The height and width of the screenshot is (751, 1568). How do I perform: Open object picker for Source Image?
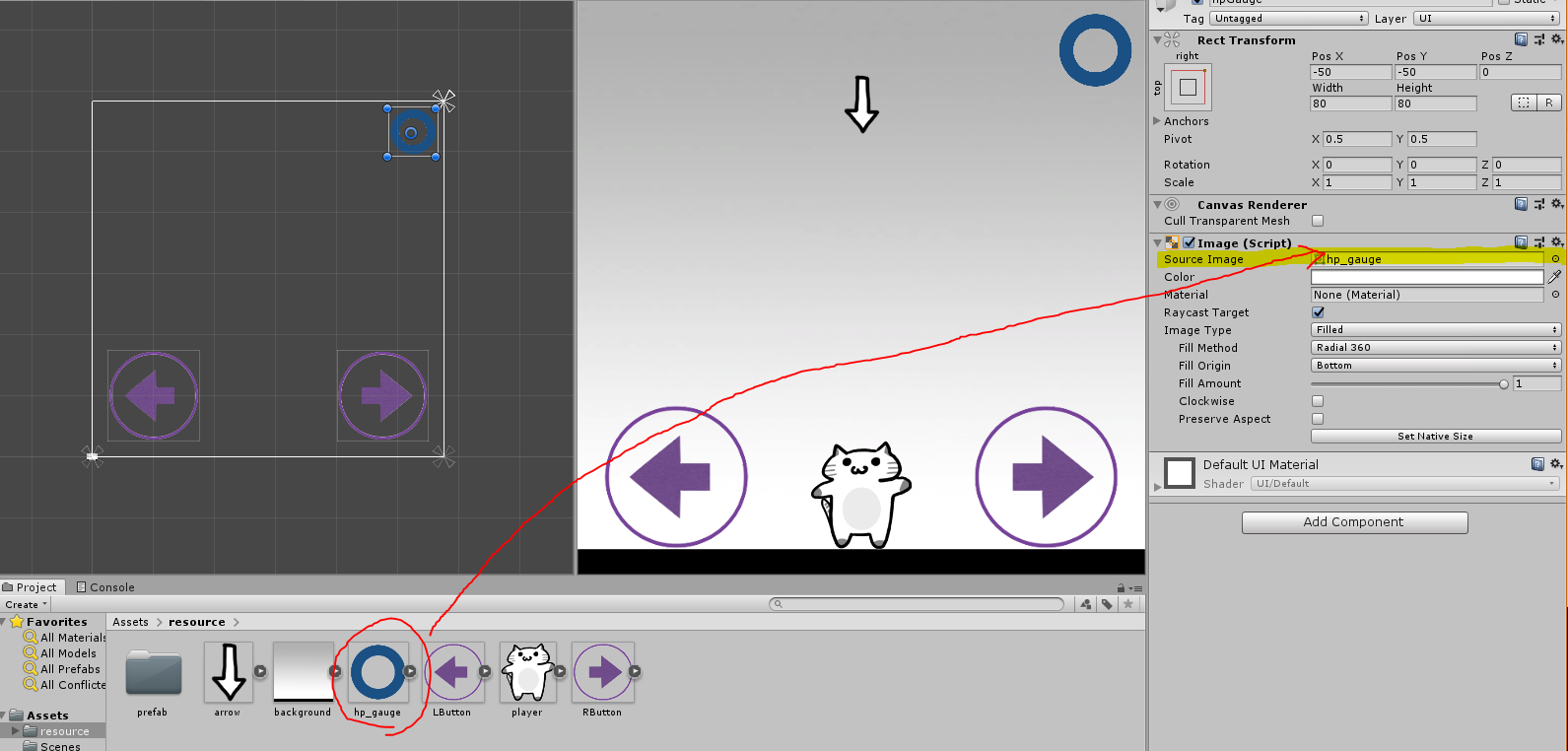tap(1555, 259)
